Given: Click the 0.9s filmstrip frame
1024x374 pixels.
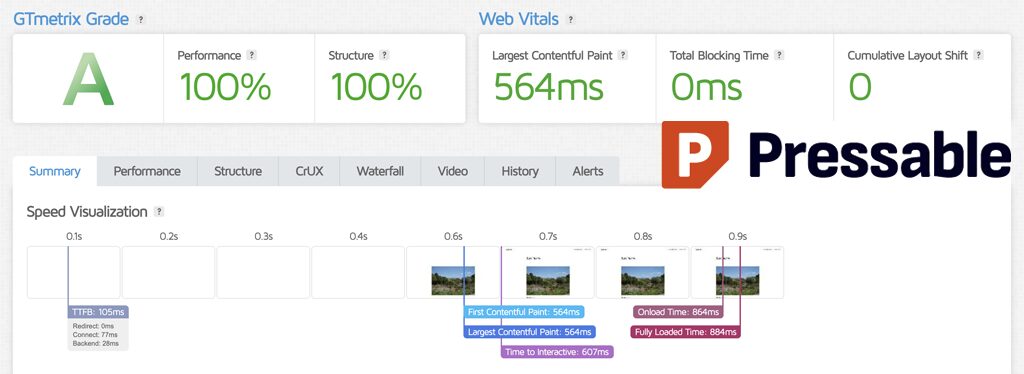Looking at the screenshot, I should pyautogui.click(x=737, y=272).
